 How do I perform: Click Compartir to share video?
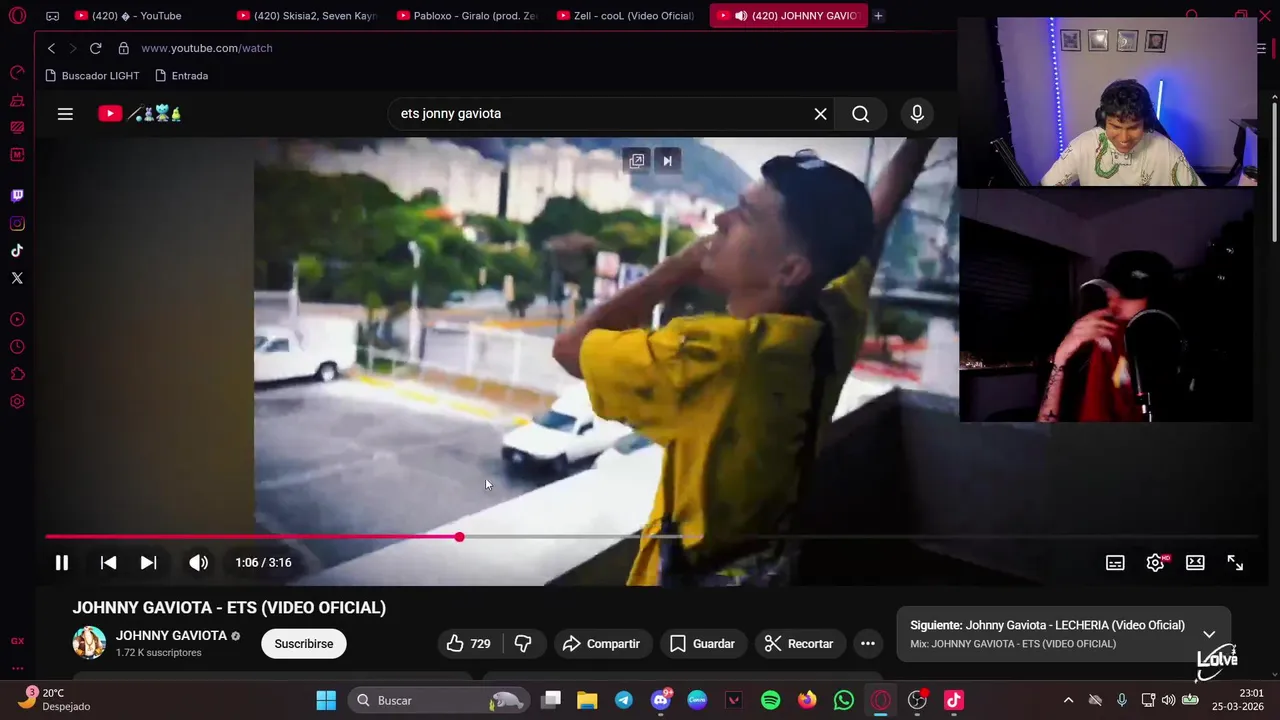tap(601, 644)
